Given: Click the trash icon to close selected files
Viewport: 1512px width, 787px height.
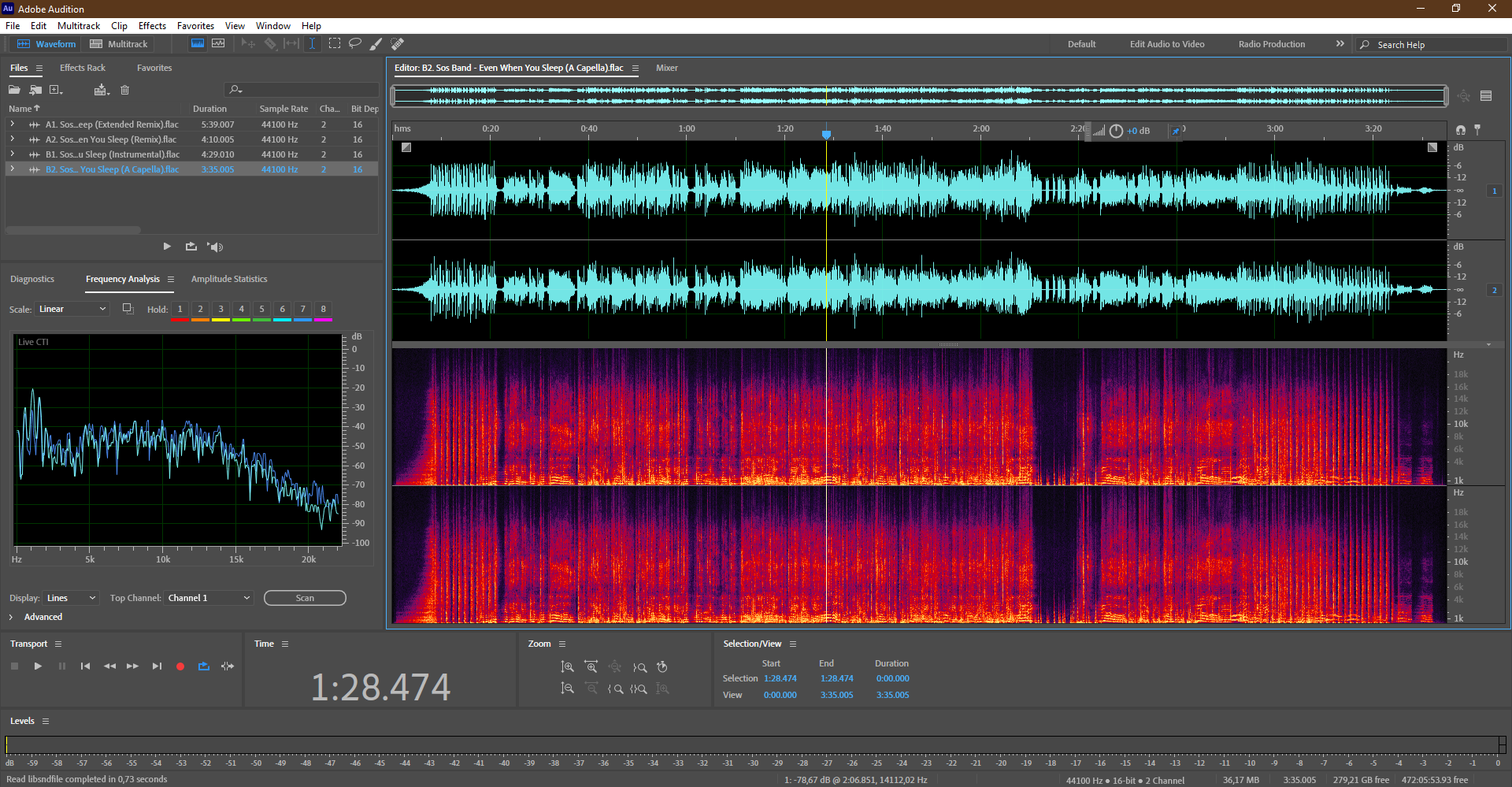Looking at the screenshot, I should (124, 90).
